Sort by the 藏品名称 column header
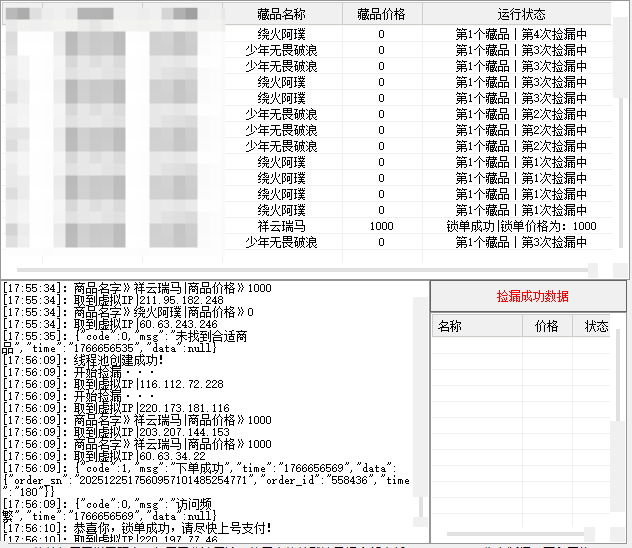The width and height of the screenshot is (632, 548). 281,14
